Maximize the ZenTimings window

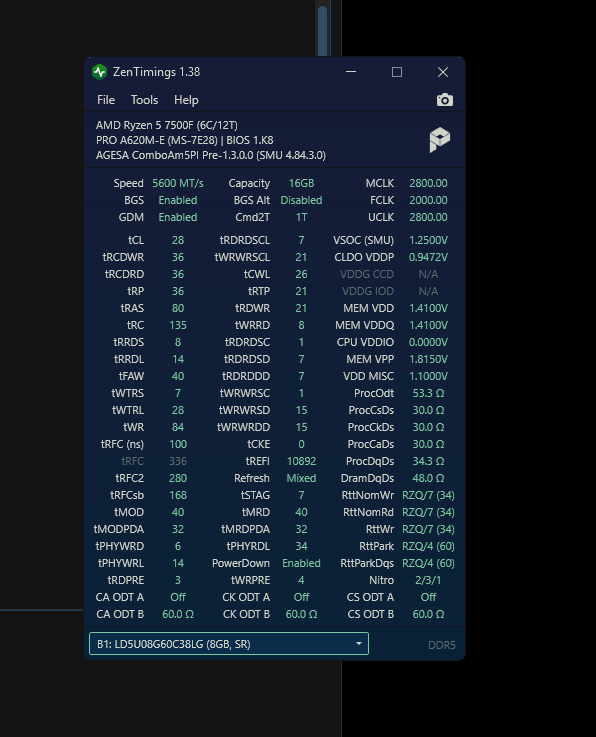click(397, 72)
